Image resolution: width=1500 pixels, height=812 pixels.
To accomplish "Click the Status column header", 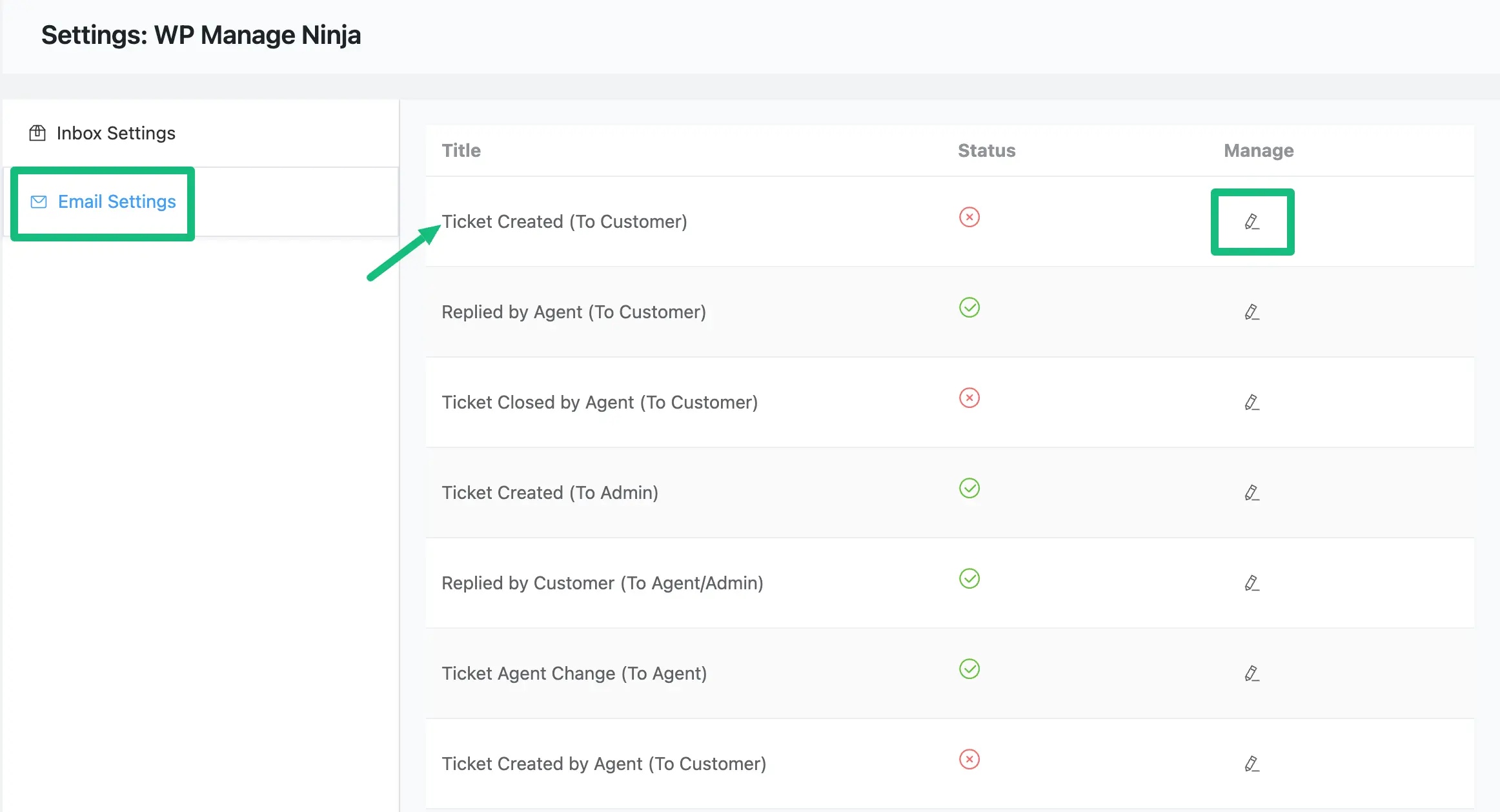I will pyautogui.click(x=986, y=150).
